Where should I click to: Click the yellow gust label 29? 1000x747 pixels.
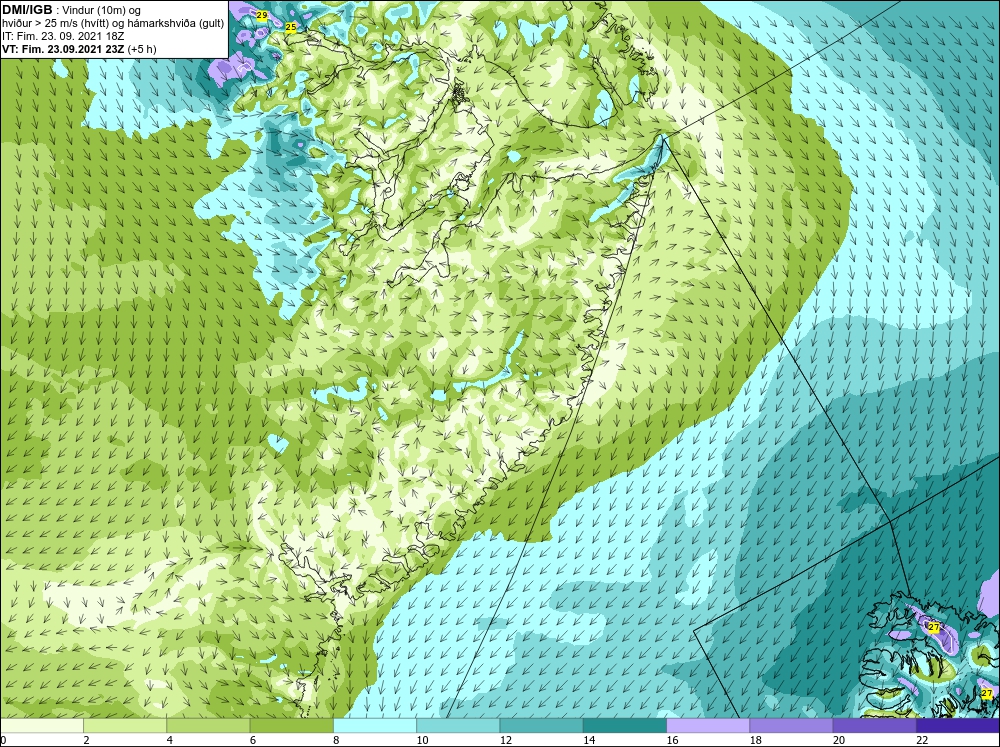pyautogui.click(x=261, y=15)
